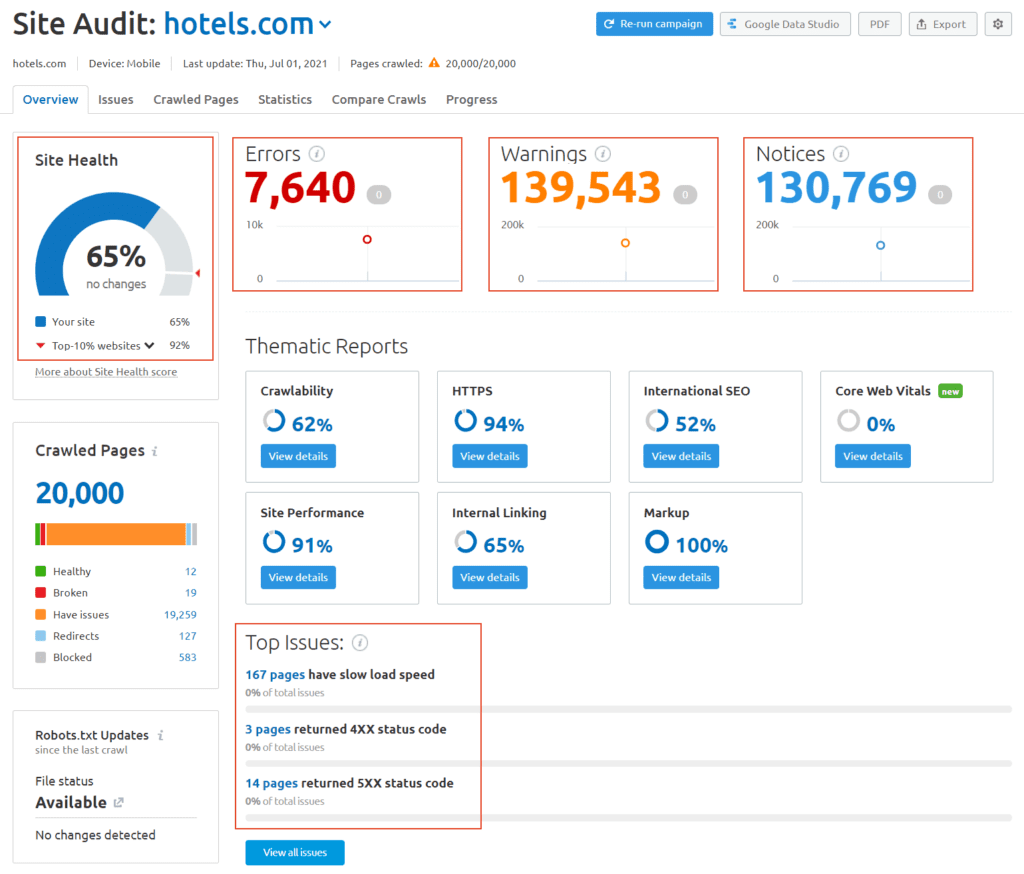
Task: View details for Core Web Vitals
Action: point(872,456)
